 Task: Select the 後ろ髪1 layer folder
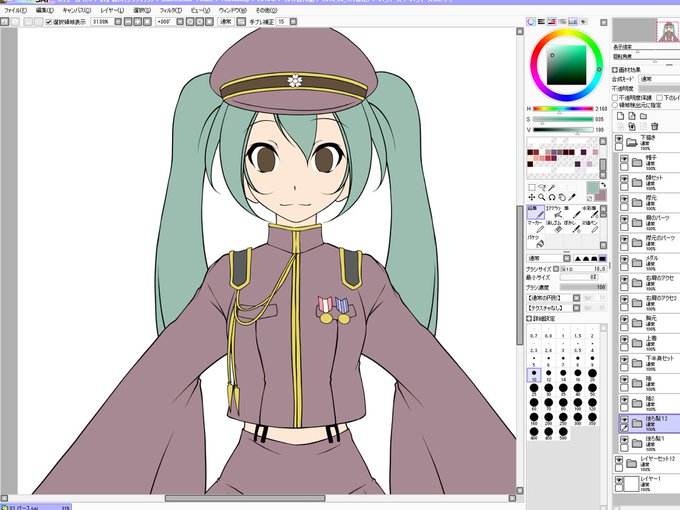coord(649,443)
